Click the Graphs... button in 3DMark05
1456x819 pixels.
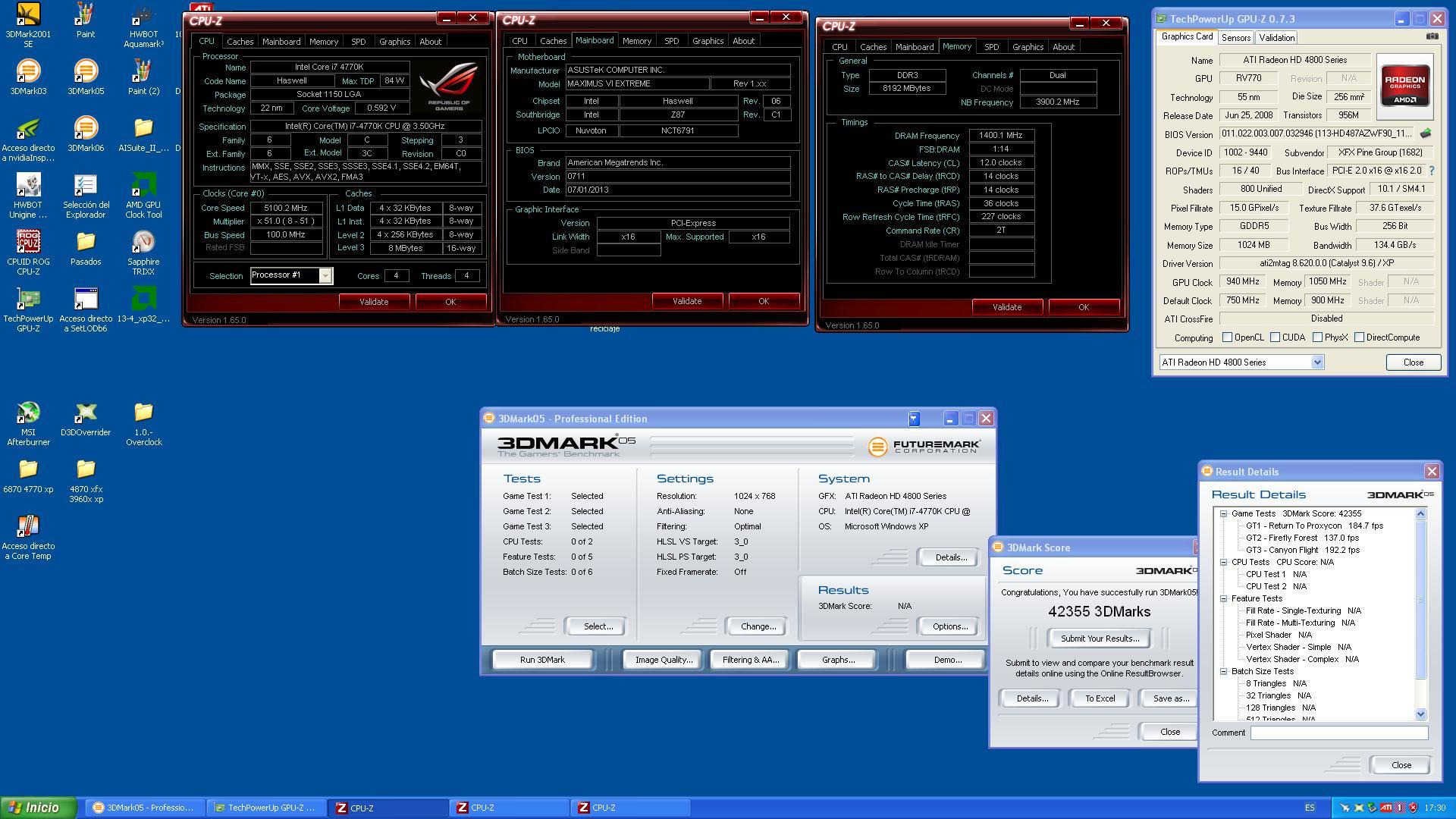pyautogui.click(x=838, y=660)
